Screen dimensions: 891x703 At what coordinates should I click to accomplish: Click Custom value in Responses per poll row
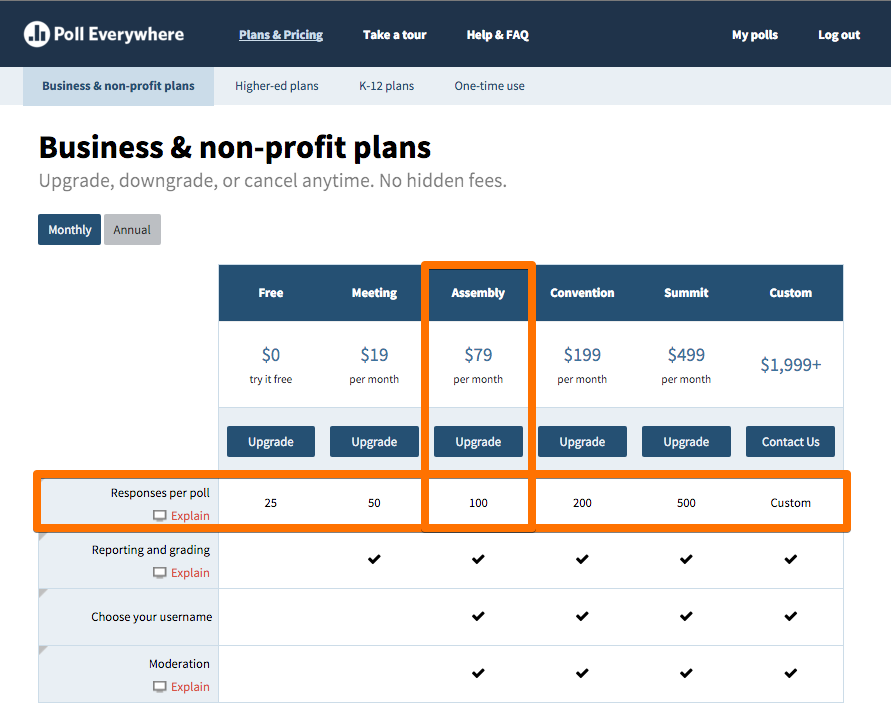pyautogui.click(x=790, y=503)
